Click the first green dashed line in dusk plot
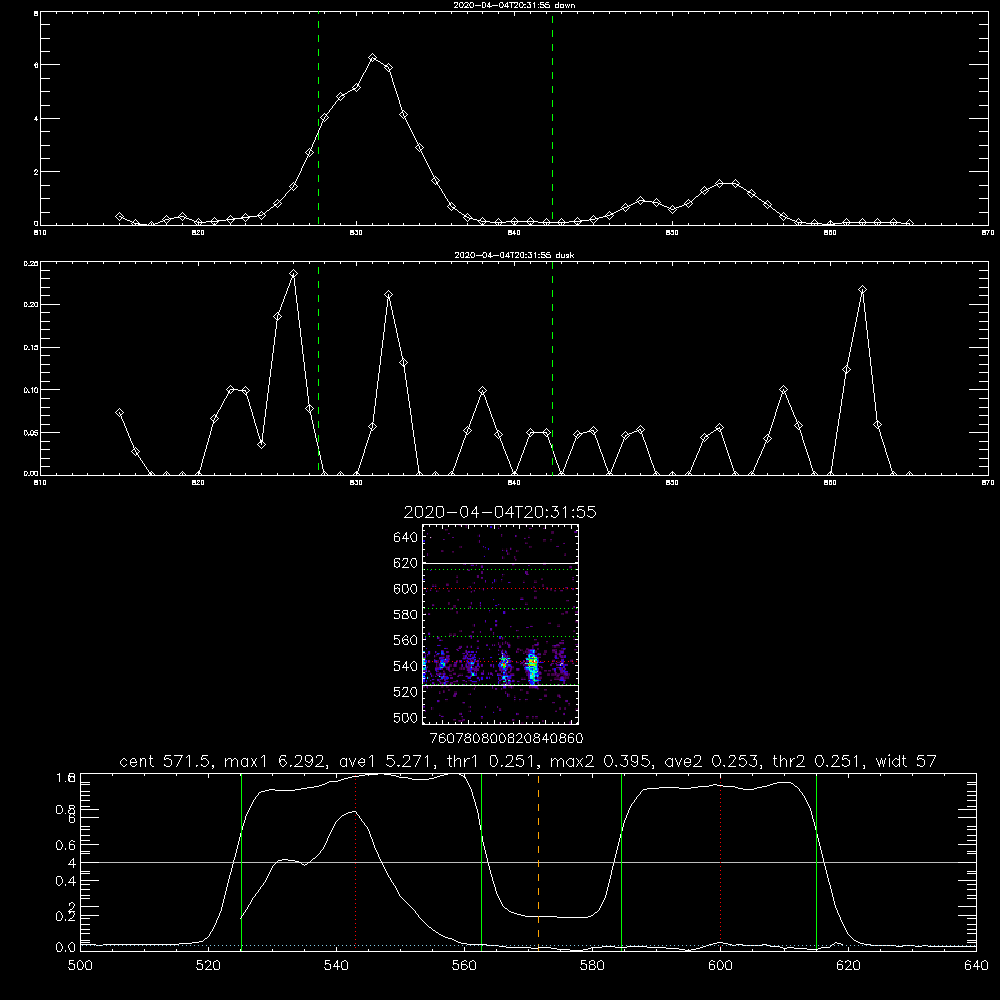Viewport: 1000px width, 1000px height. (x=318, y=368)
